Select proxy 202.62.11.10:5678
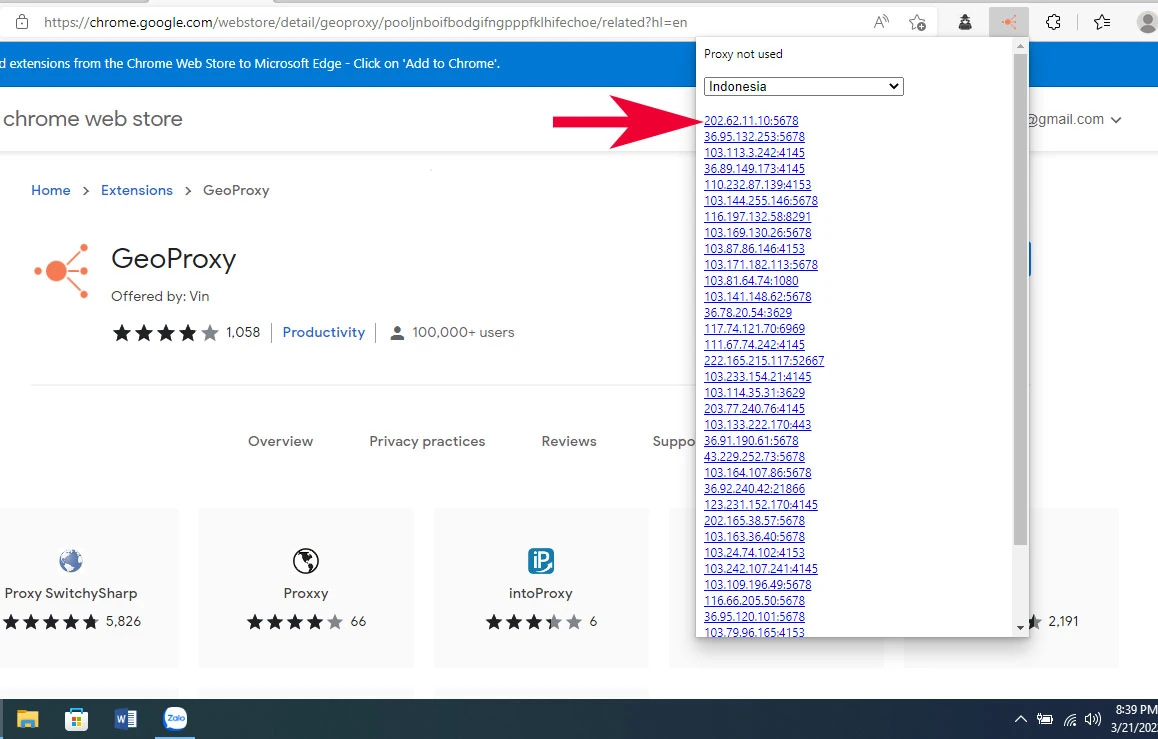 click(x=751, y=121)
